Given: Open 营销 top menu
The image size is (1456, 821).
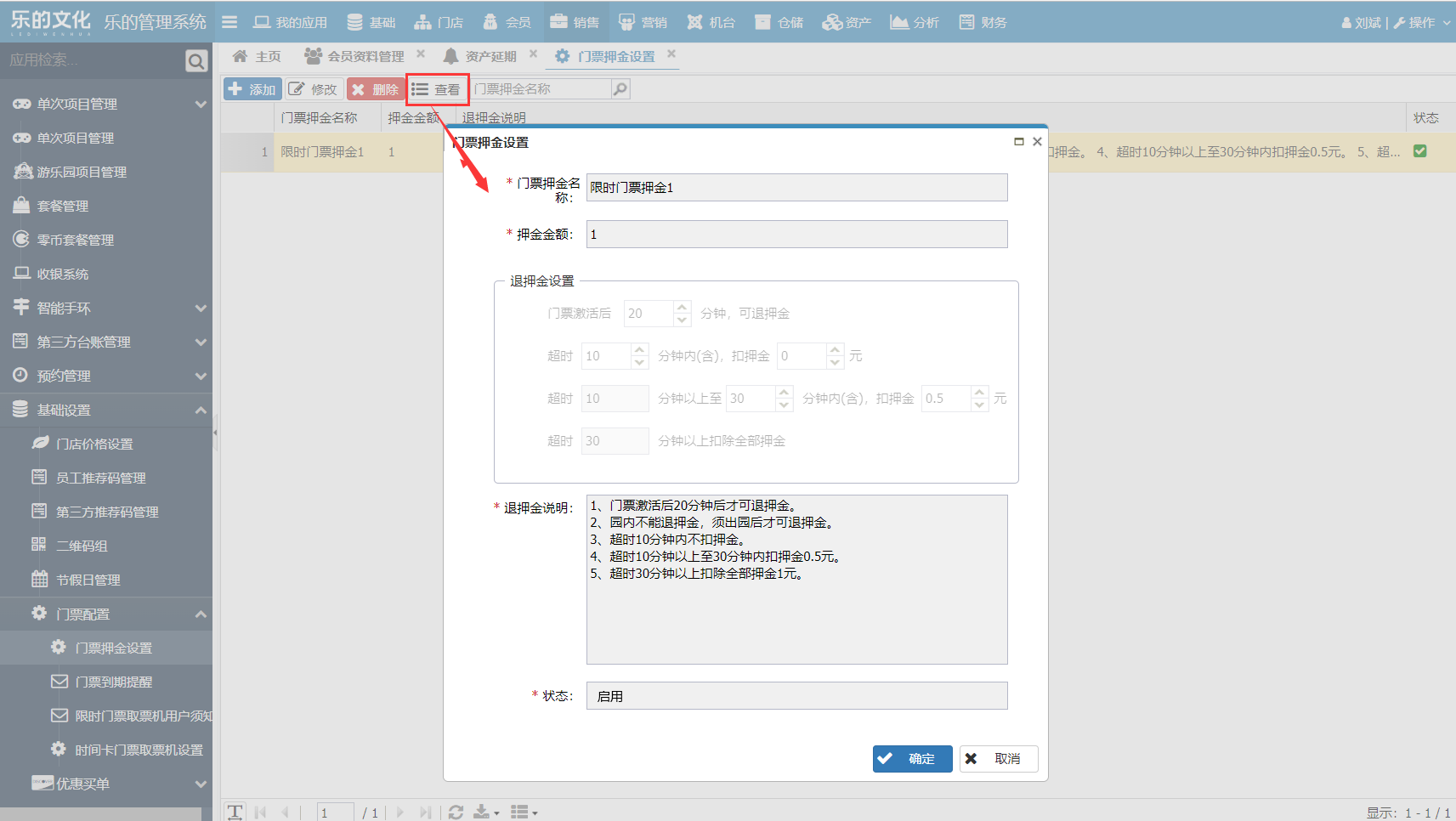Looking at the screenshot, I should click(x=643, y=22).
